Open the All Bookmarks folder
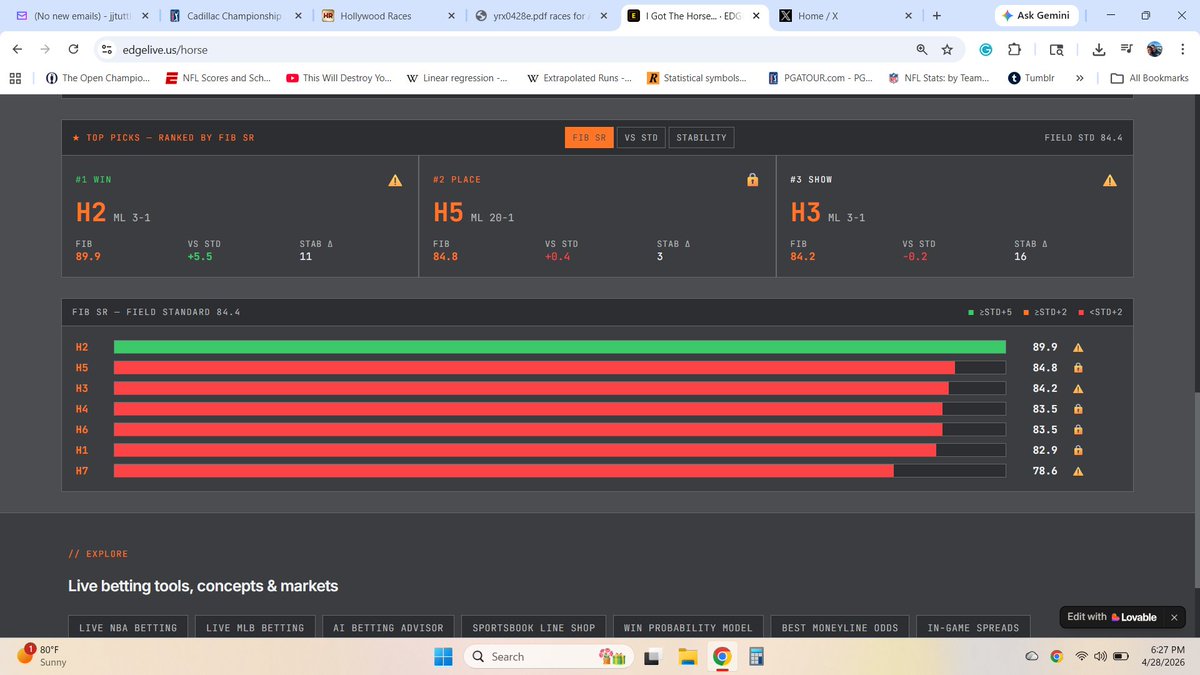This screenshot has height=675, width=1200. tap(1150, 78)
